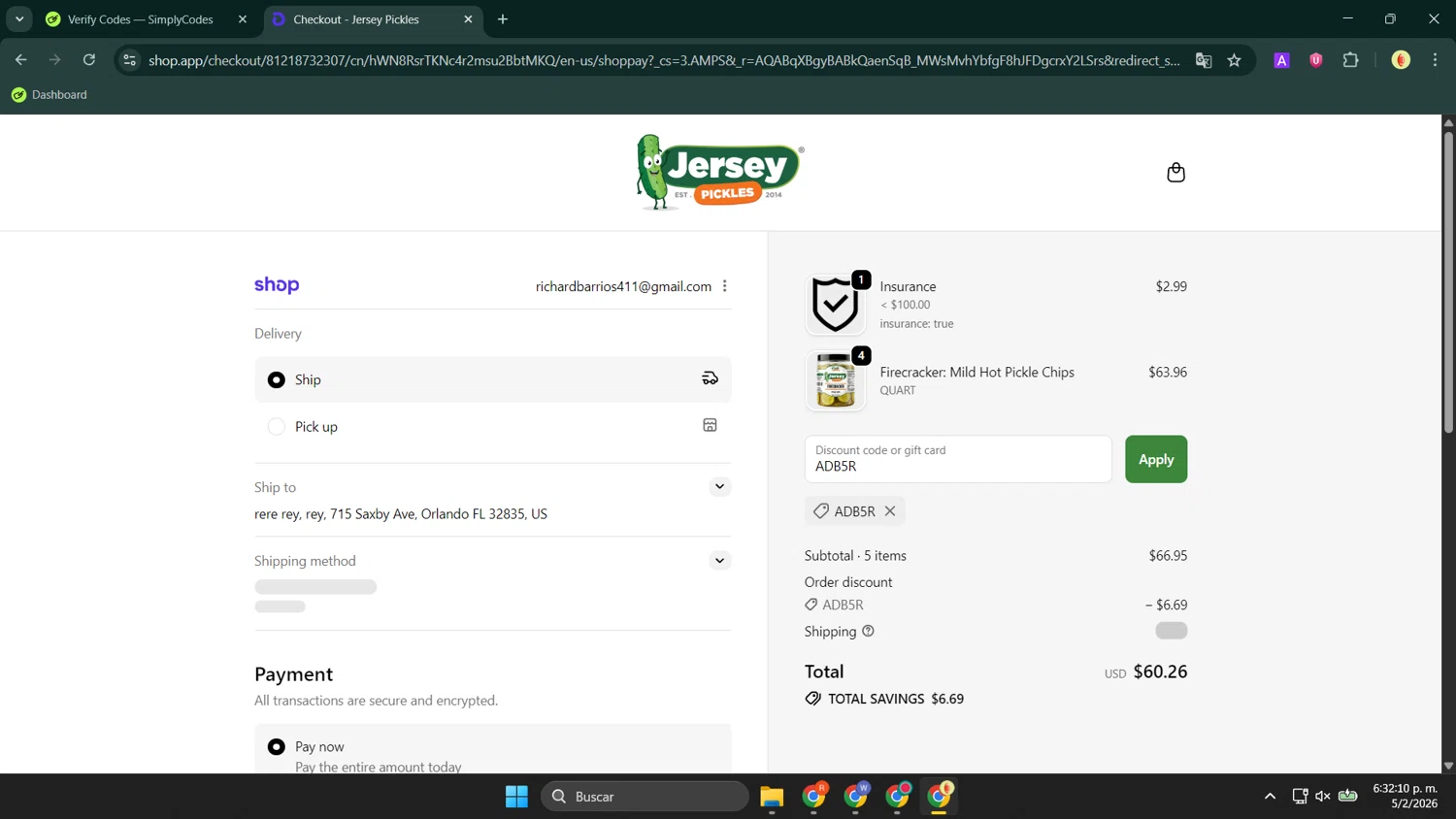Image resolution: width=1456 pixels, height=819 pixels.
Task: Click the translate page icon
Action: [x=1204, y=60]
